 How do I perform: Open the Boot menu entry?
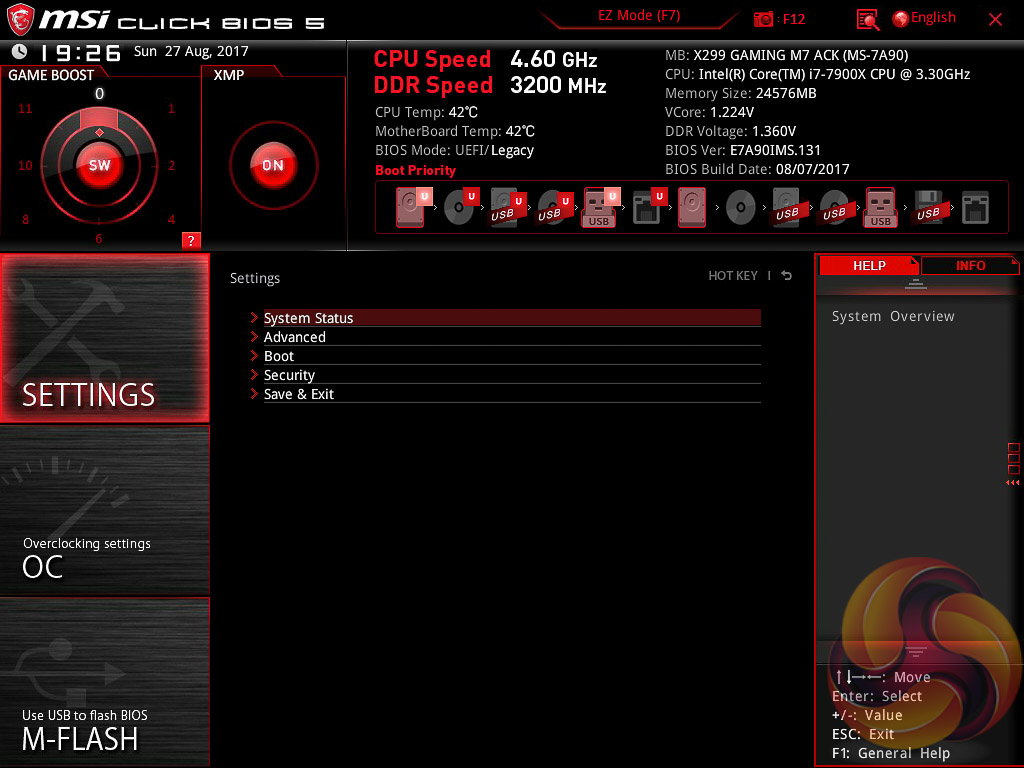[x=512, y=356]
